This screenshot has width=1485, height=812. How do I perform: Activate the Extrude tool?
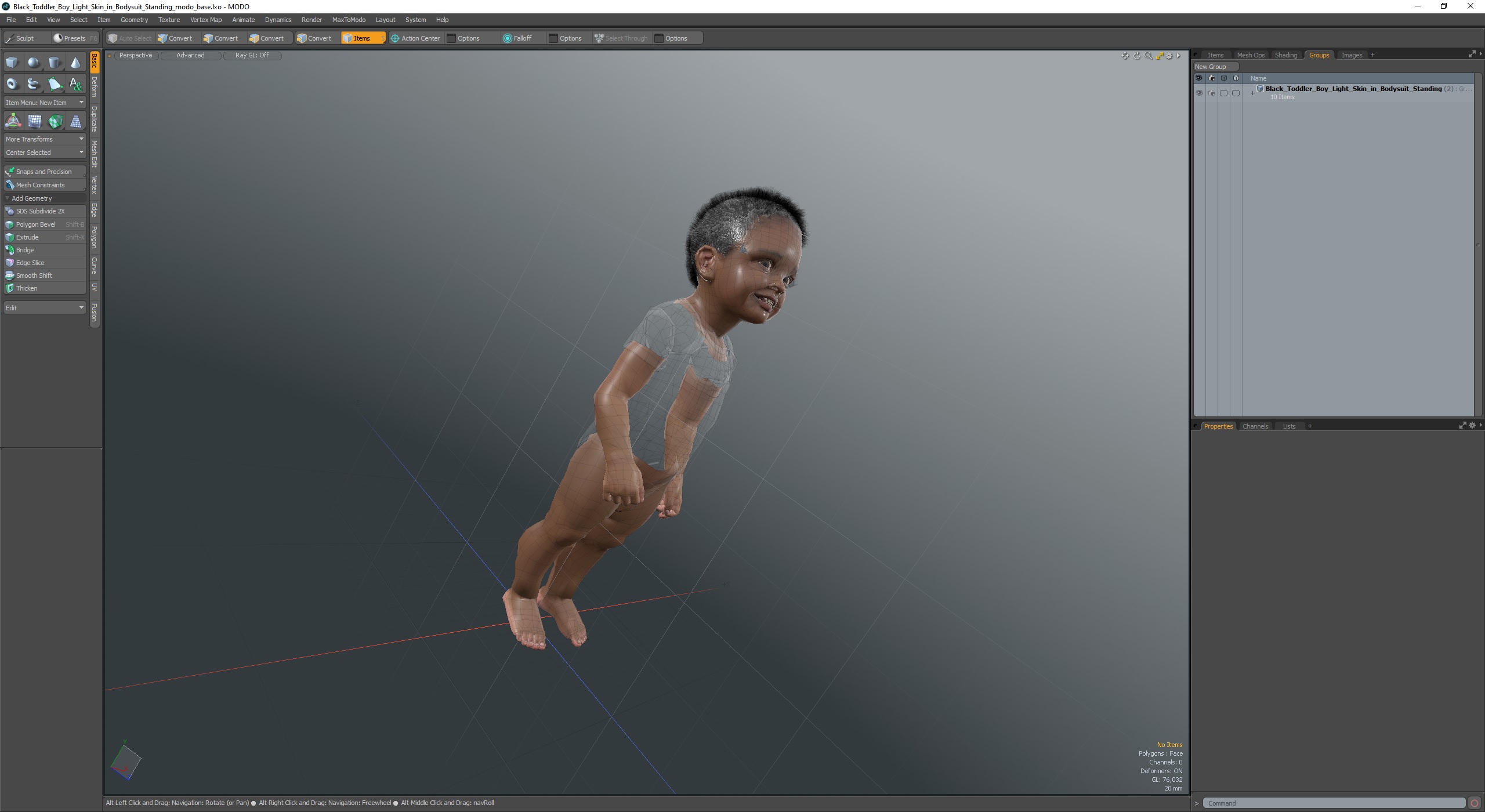[45, 237]
